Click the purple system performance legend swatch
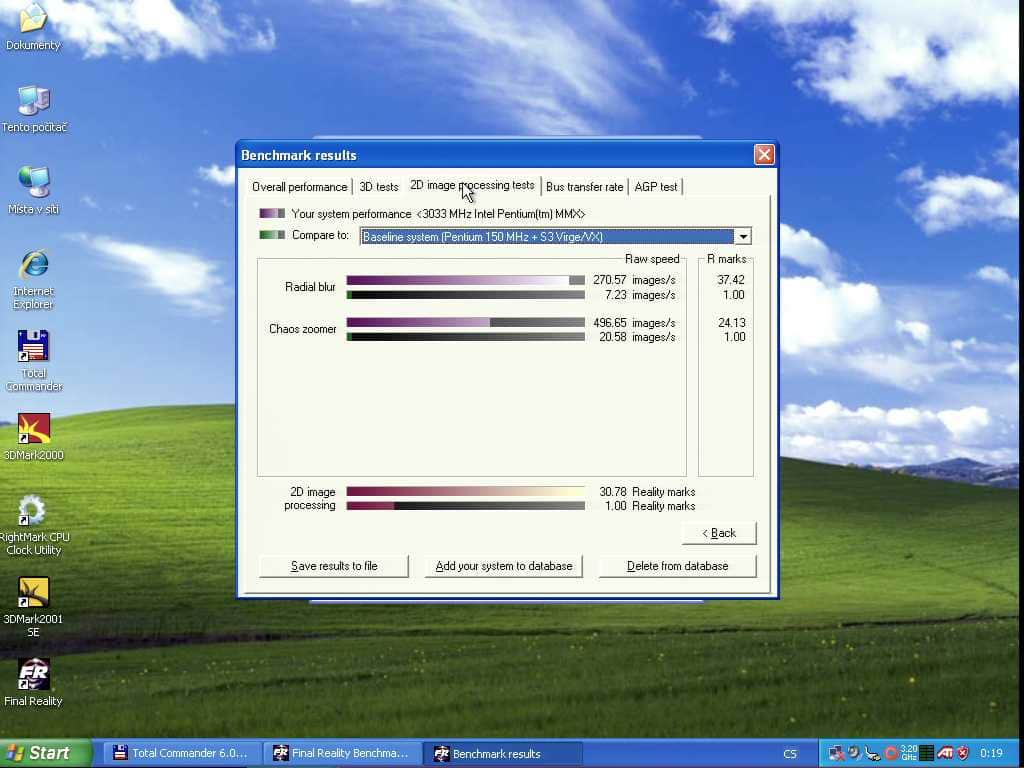Screen dimensions: 1024x768 coord(272,214)
